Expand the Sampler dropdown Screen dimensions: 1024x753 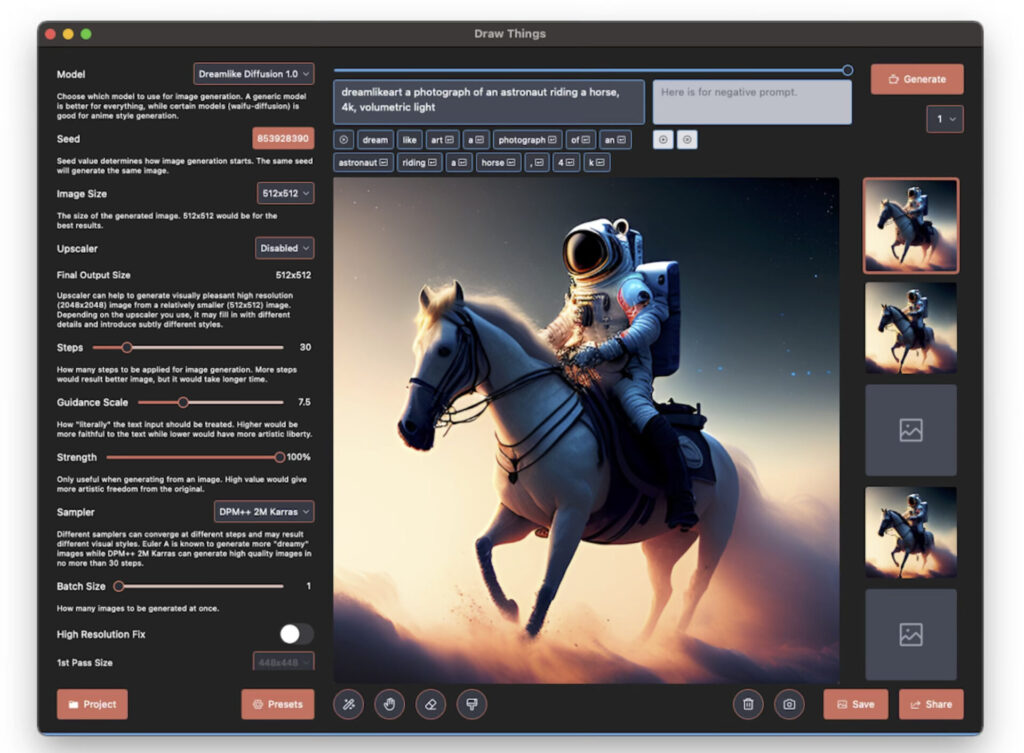[263, 512]
